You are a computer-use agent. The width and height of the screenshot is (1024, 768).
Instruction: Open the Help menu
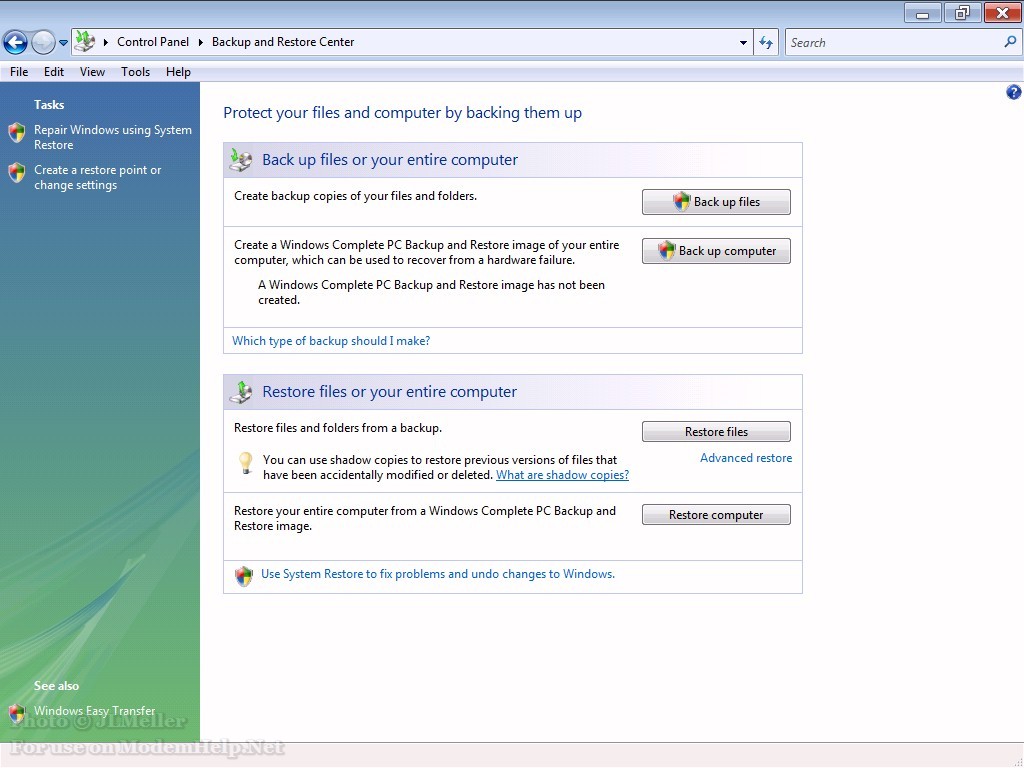coord(178,72)
